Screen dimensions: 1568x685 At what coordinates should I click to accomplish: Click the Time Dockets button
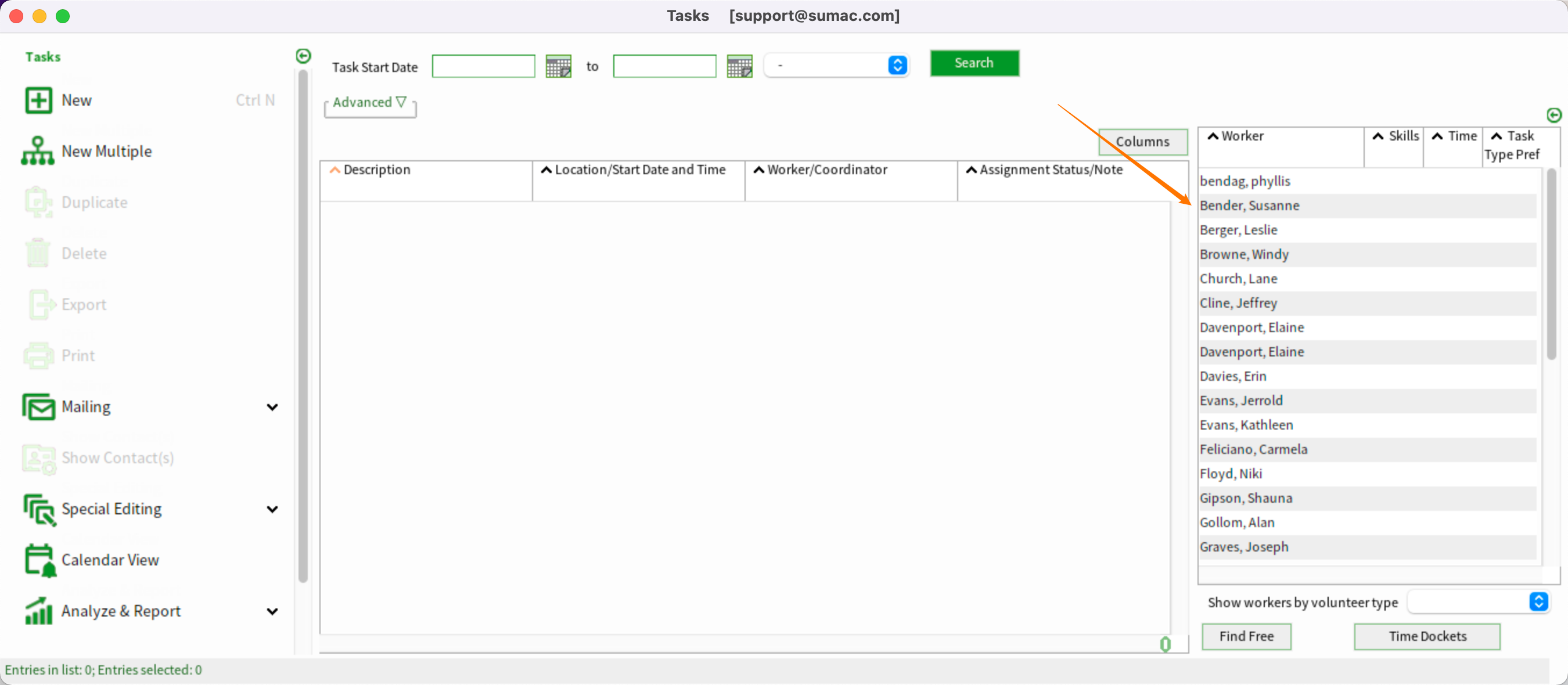[1427, 636]
